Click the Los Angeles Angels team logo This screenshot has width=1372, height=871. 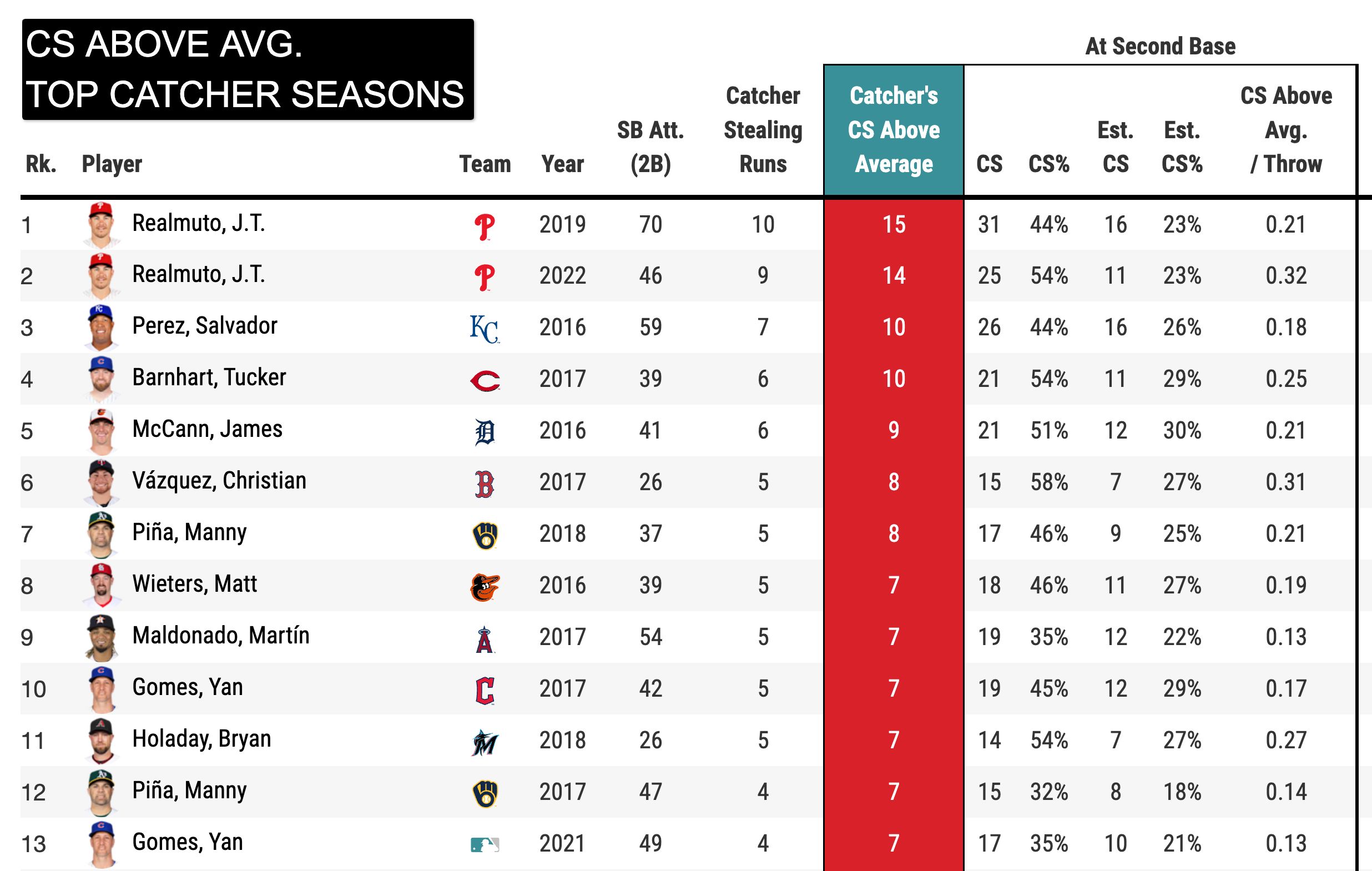[485, 638]
